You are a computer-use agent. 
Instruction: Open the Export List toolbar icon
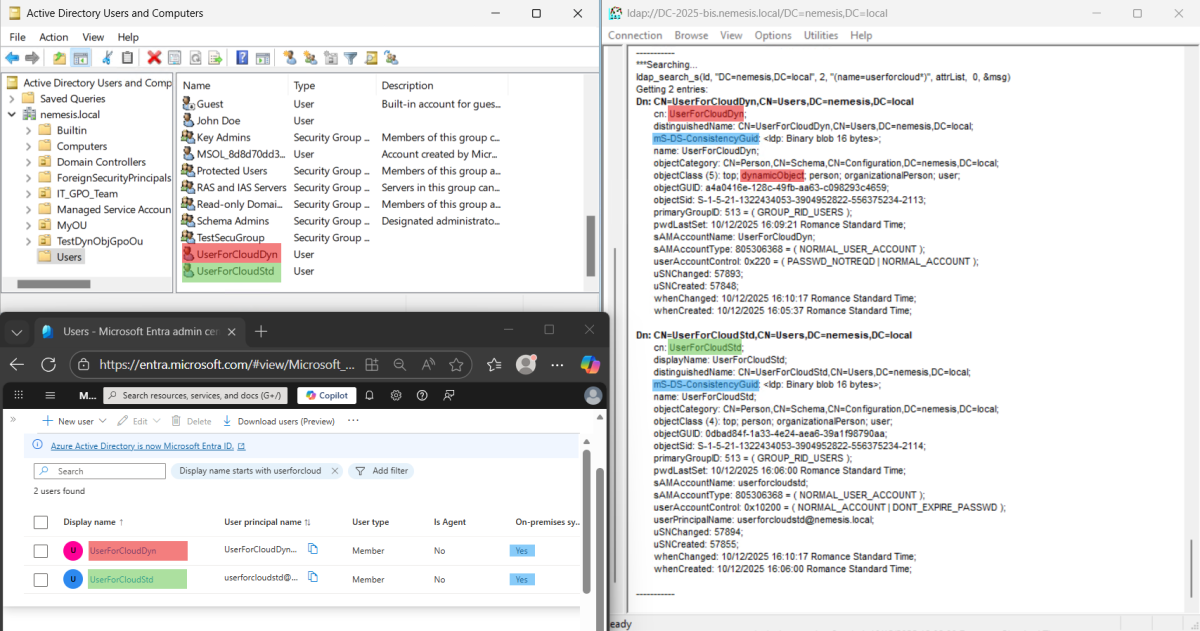[x=213, y=57]
